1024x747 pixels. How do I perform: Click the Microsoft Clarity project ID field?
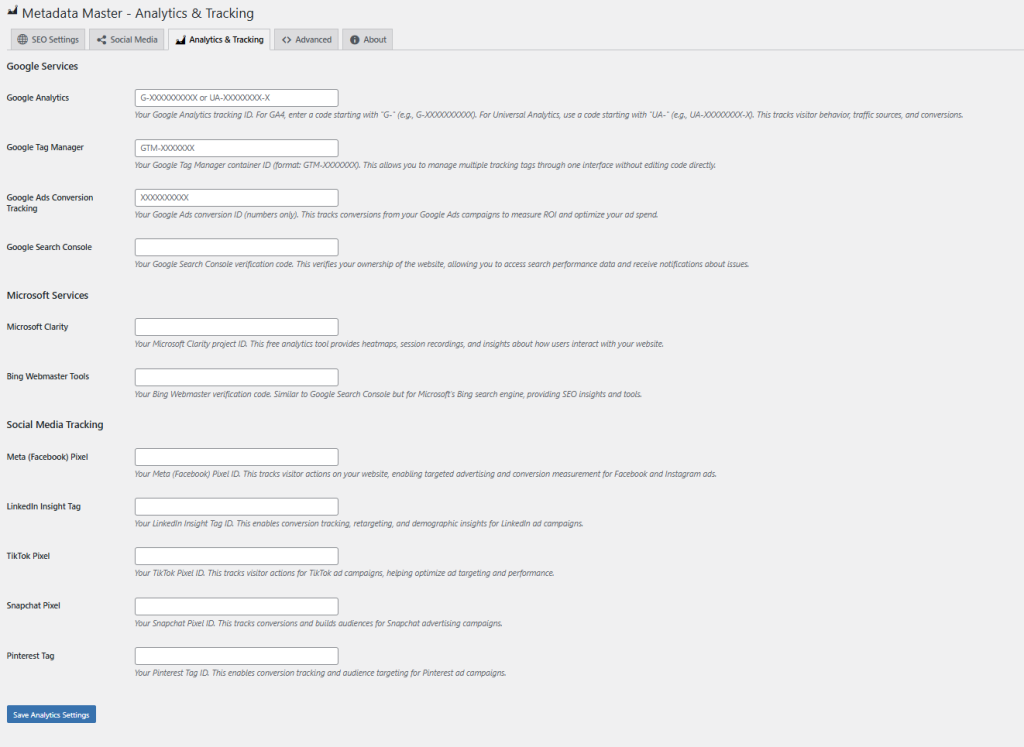[x=236, y=326]
